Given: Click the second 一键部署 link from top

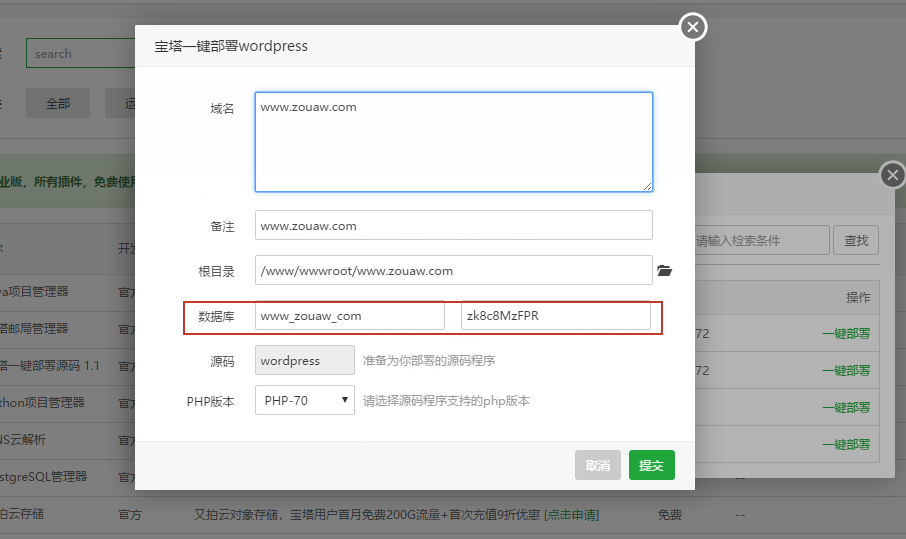Looking at the screenshot, I should pos(845,371).
